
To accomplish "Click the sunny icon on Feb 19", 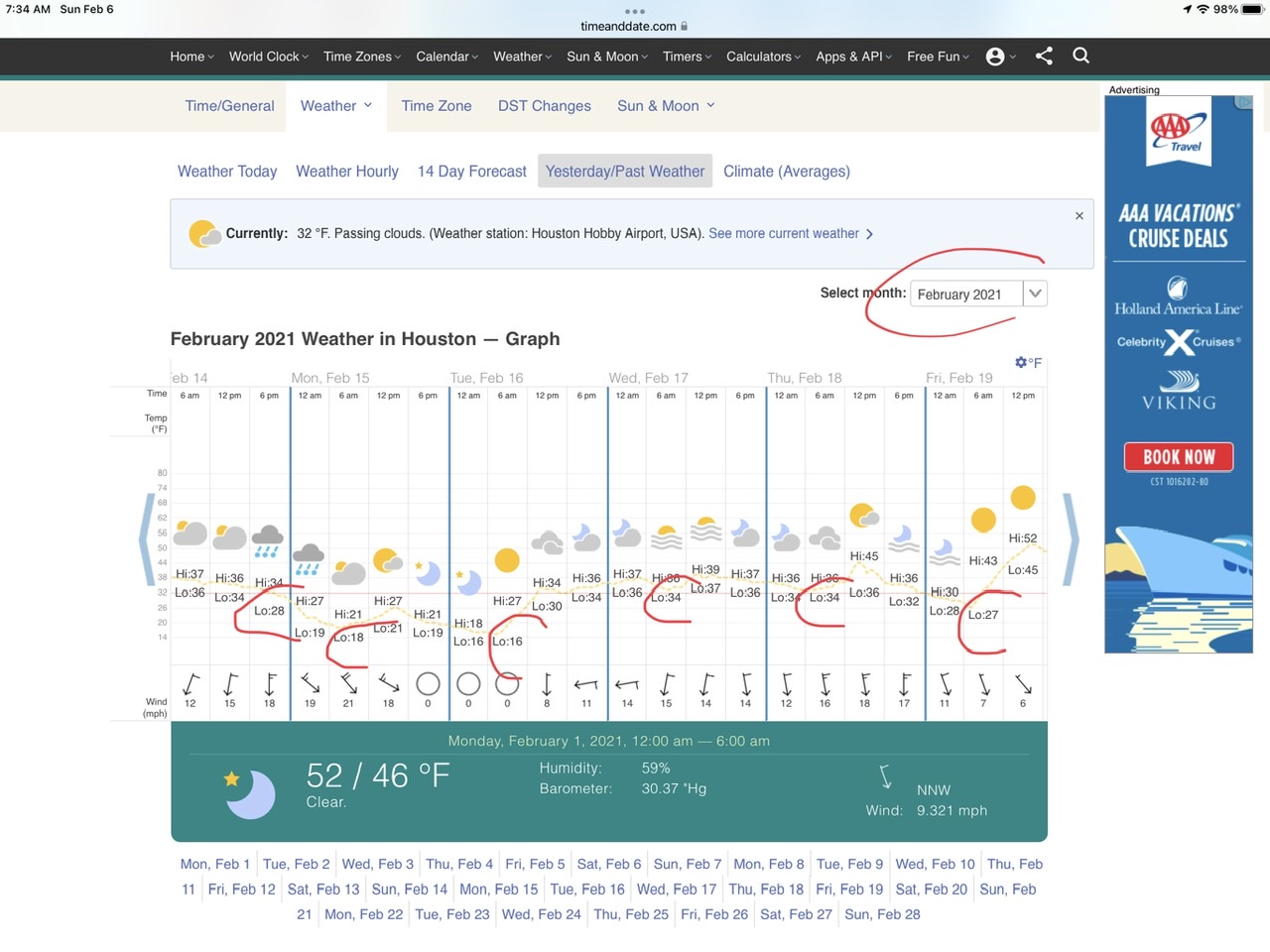I will [1022, 498].
